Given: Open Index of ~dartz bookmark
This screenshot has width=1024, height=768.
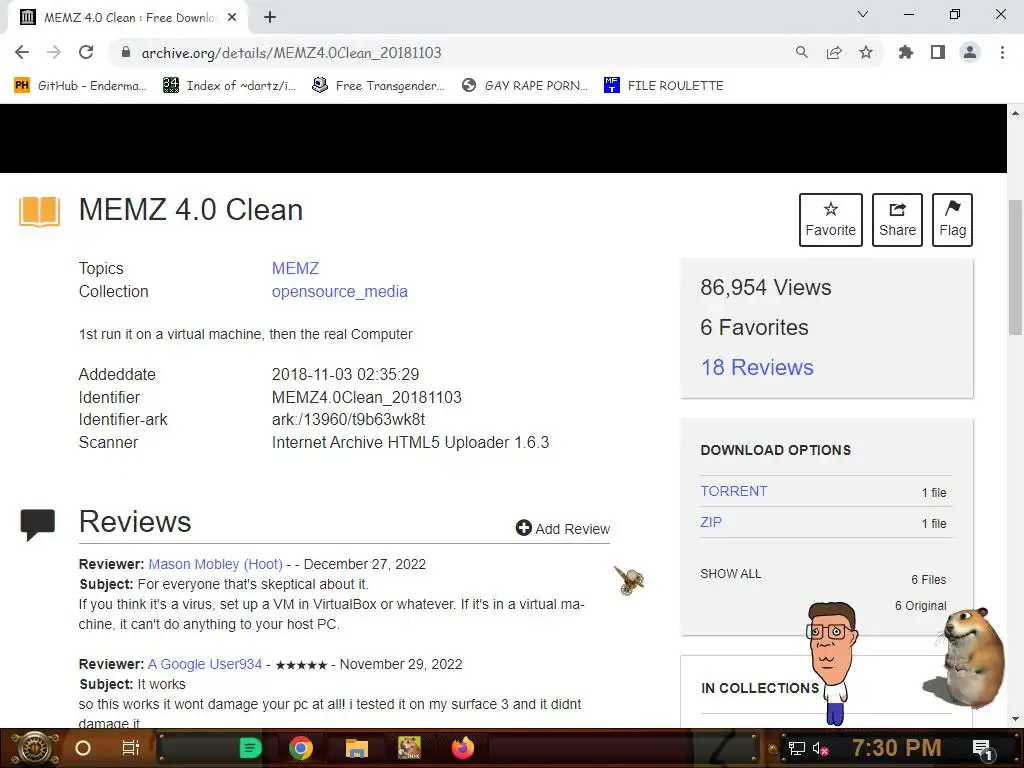Looking at the screenshot, I should pos(229,85).
